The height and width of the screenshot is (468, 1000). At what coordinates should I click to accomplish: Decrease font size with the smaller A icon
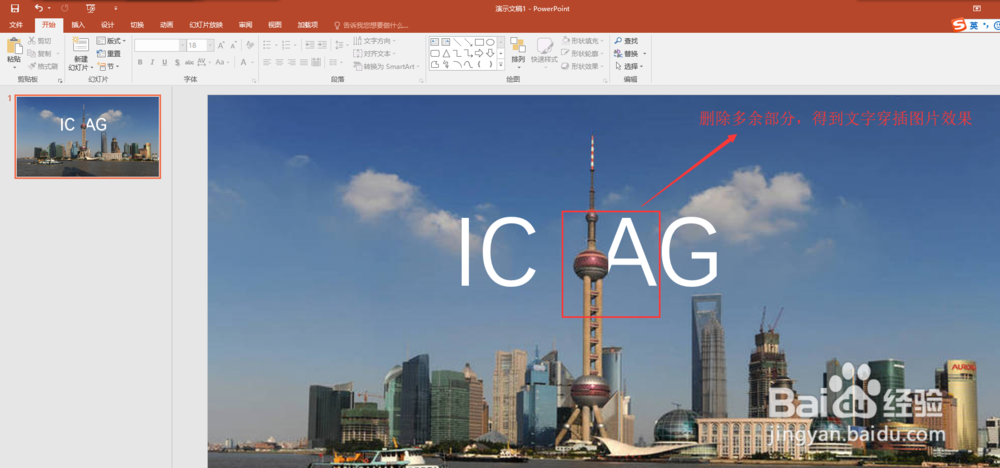(x=233, y=45)
